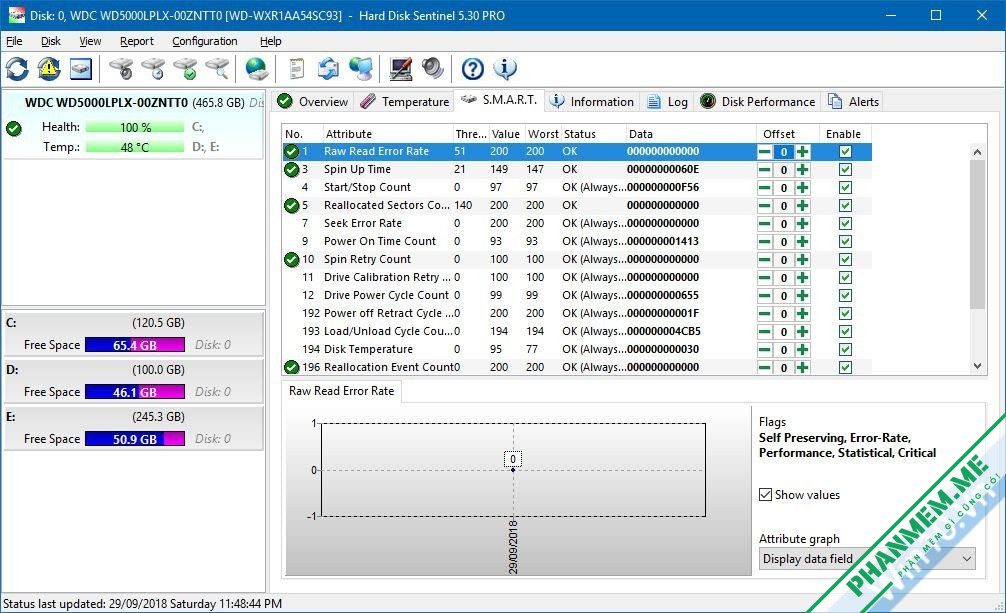Open the Configuration menu
Image resolution: width=1006 pixels, height=613 pixels.
click(205, 41)
